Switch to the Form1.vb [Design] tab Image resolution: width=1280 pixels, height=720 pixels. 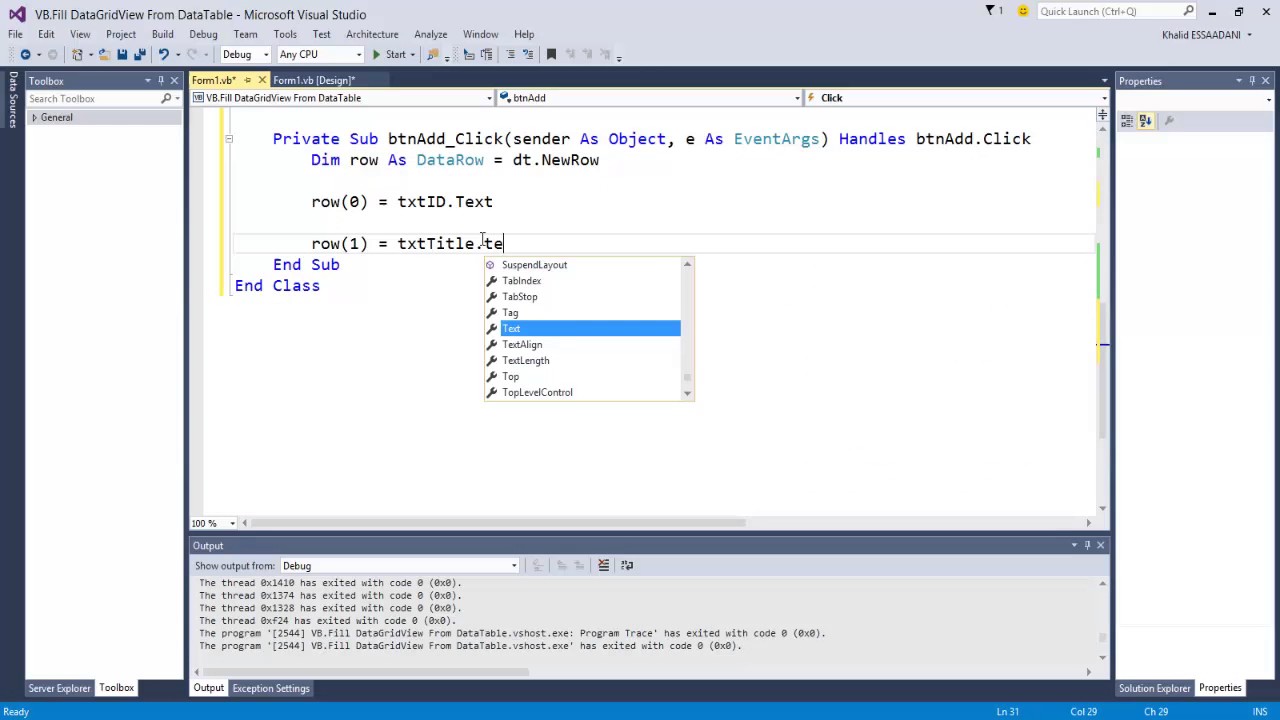coord(314,80)
